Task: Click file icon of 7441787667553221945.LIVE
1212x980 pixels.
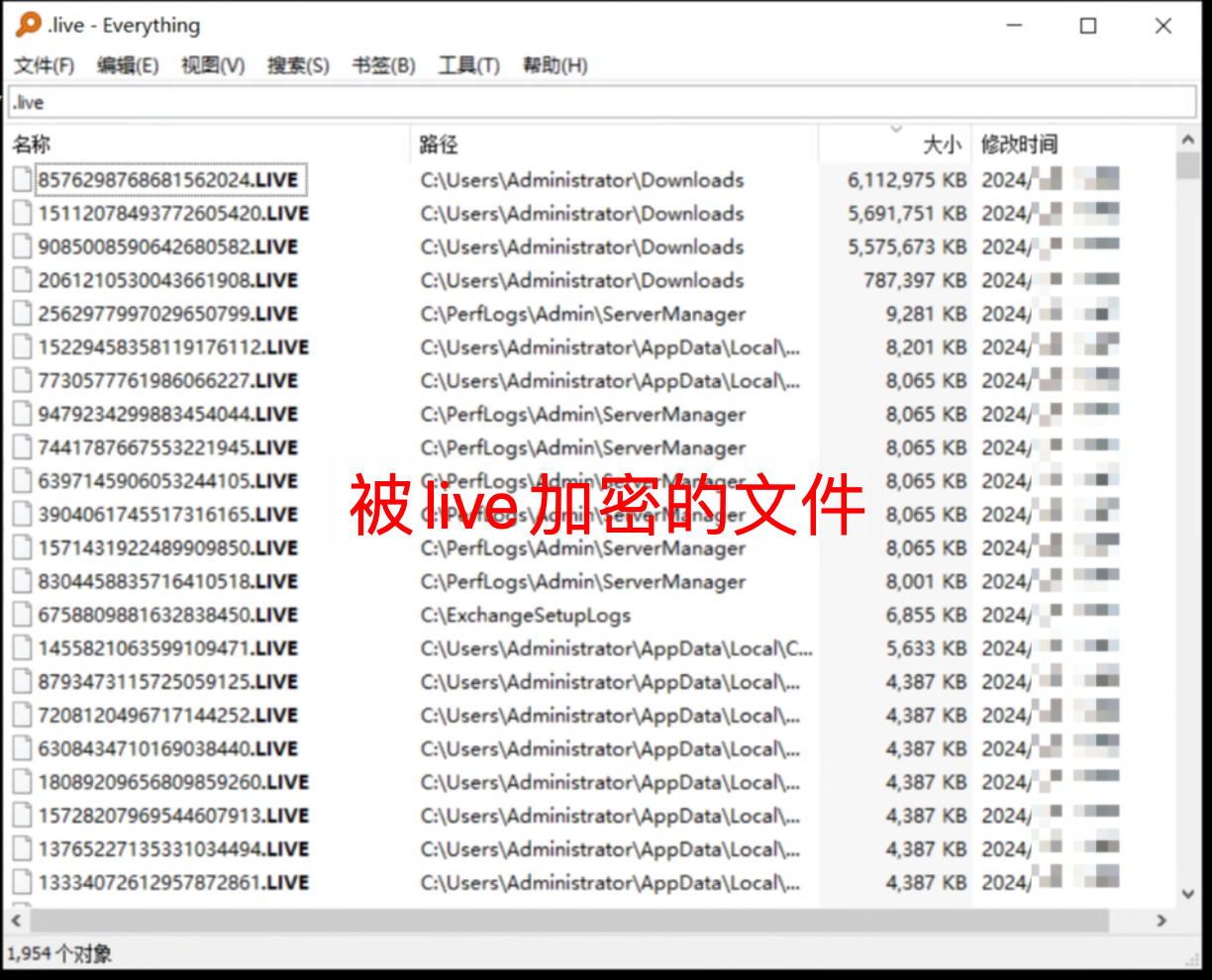Action: coord(22,447)
